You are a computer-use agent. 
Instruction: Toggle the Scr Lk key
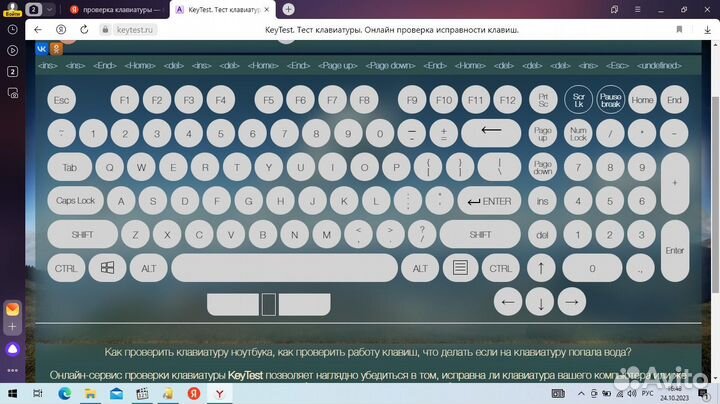click(x=578, y=100)
